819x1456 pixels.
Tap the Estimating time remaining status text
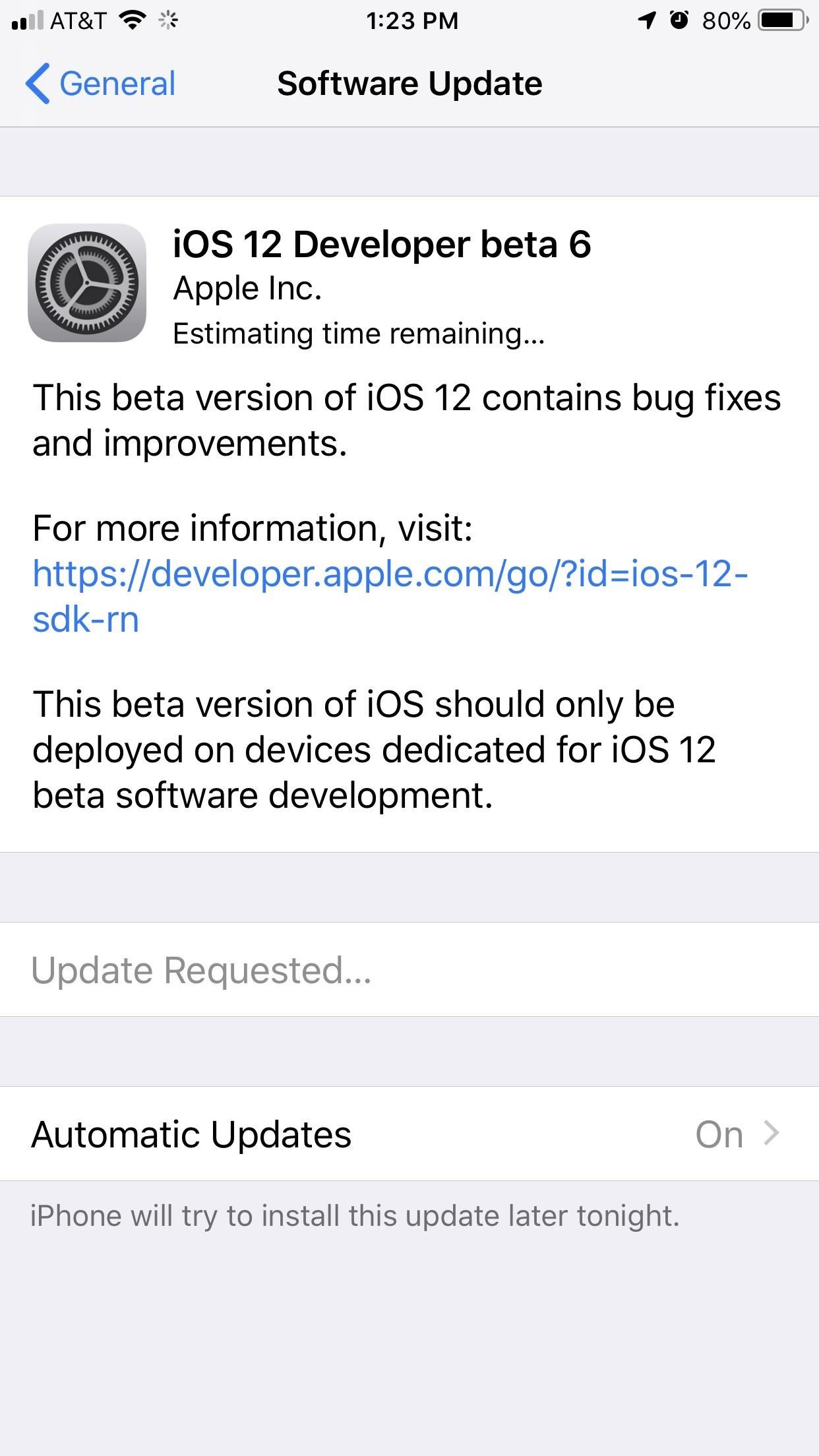click(x=359, y=334)
